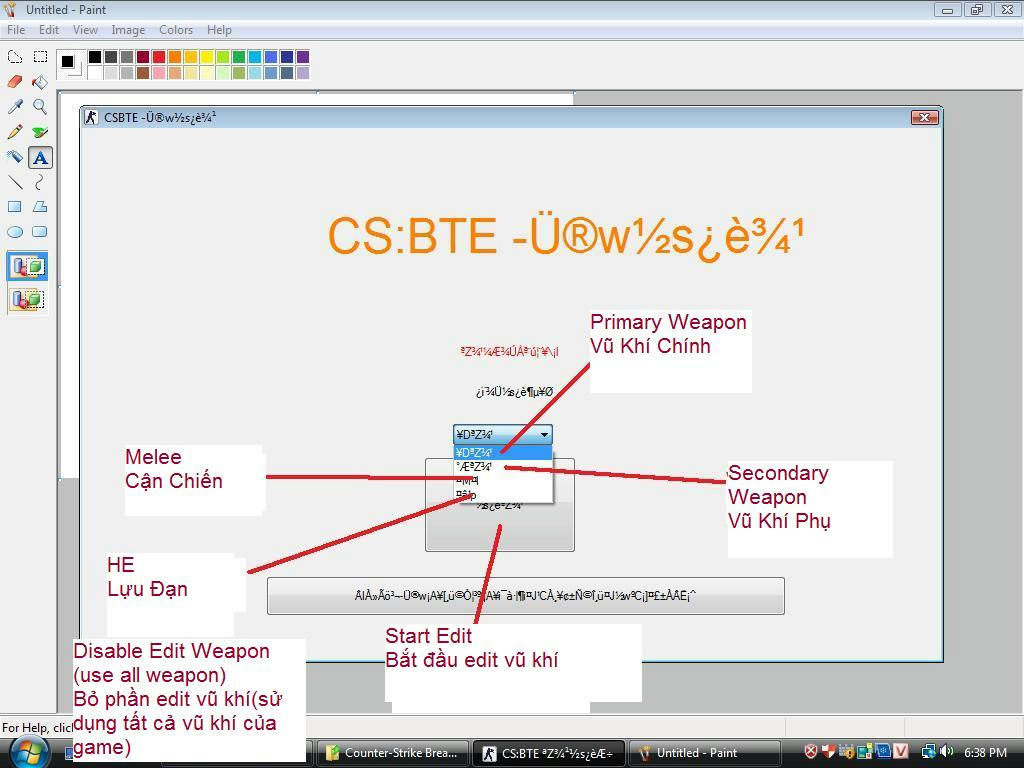Select highlighted first item in CSBTE dropdown list
The height and width of the screenshot is (768, 1024).
click(x=503, y=453)
